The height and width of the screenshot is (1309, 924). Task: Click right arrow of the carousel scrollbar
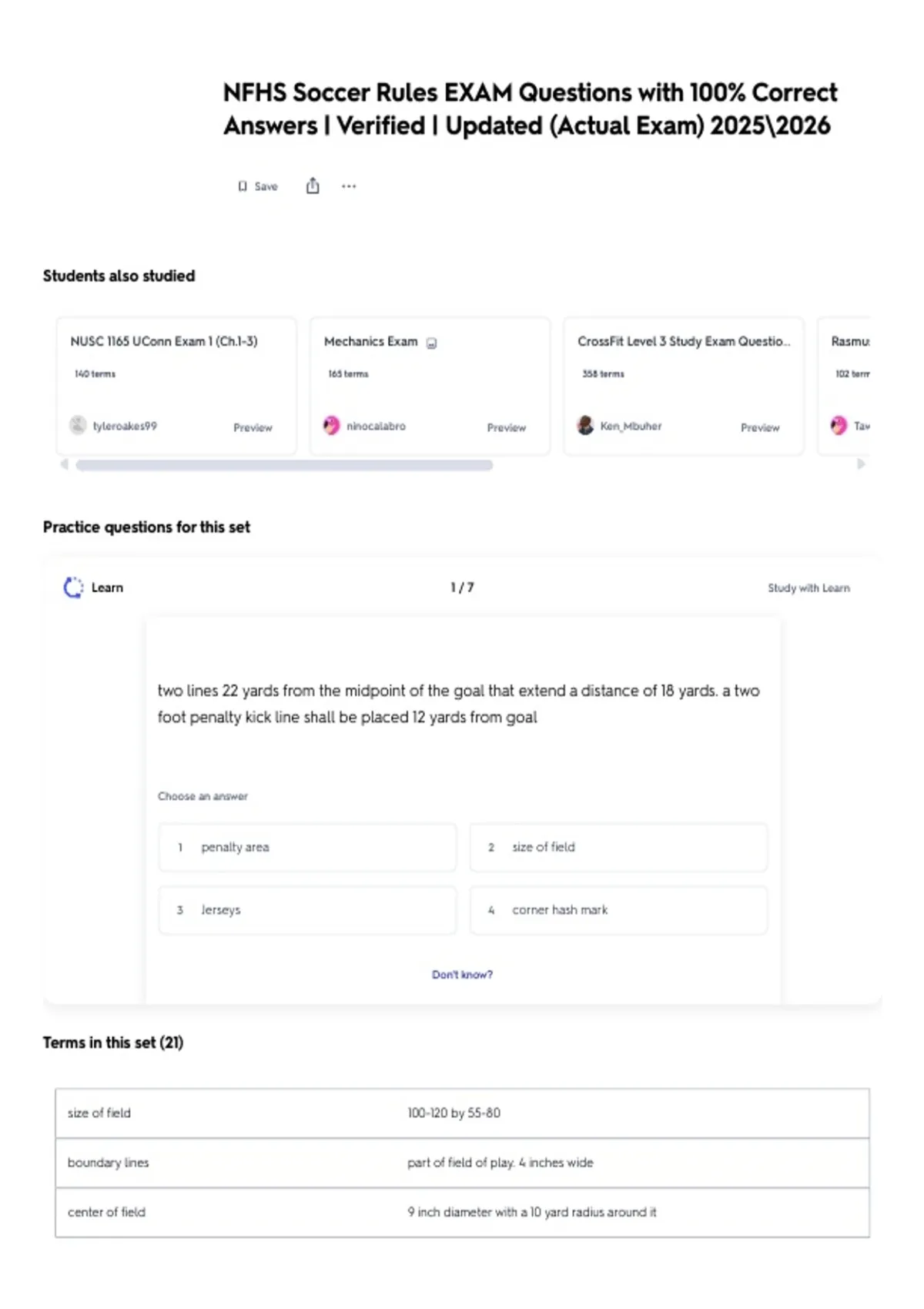click(x=861, y=464)
